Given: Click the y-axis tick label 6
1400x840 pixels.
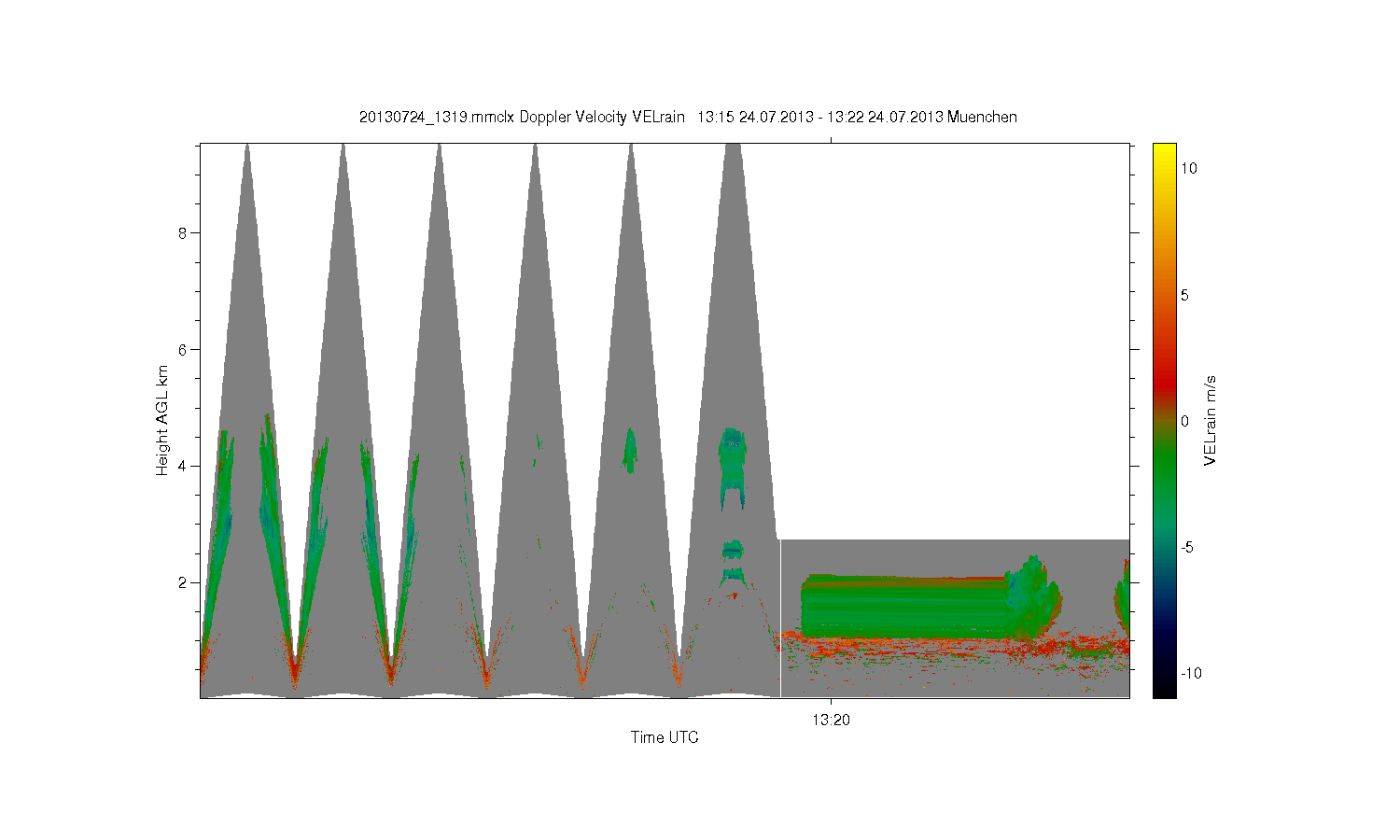Looking at the screenshot, I should coord(184,349).
